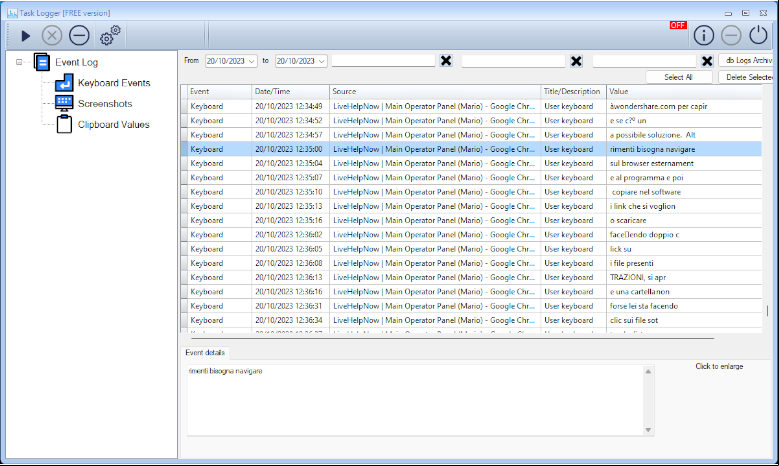Image resolution: width=779 pixels, height=466 pixels.
Task: Select the row 'o scaricare'
Action: click(471, 221)
